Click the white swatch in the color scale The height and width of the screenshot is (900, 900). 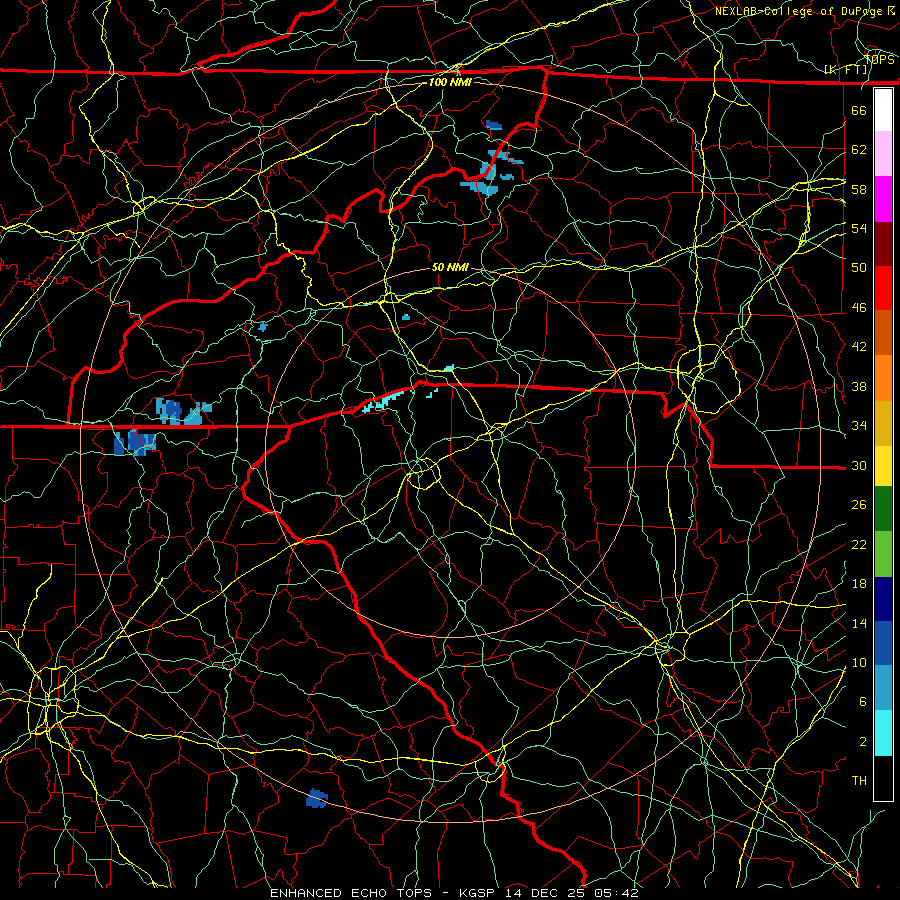(883, 110)
